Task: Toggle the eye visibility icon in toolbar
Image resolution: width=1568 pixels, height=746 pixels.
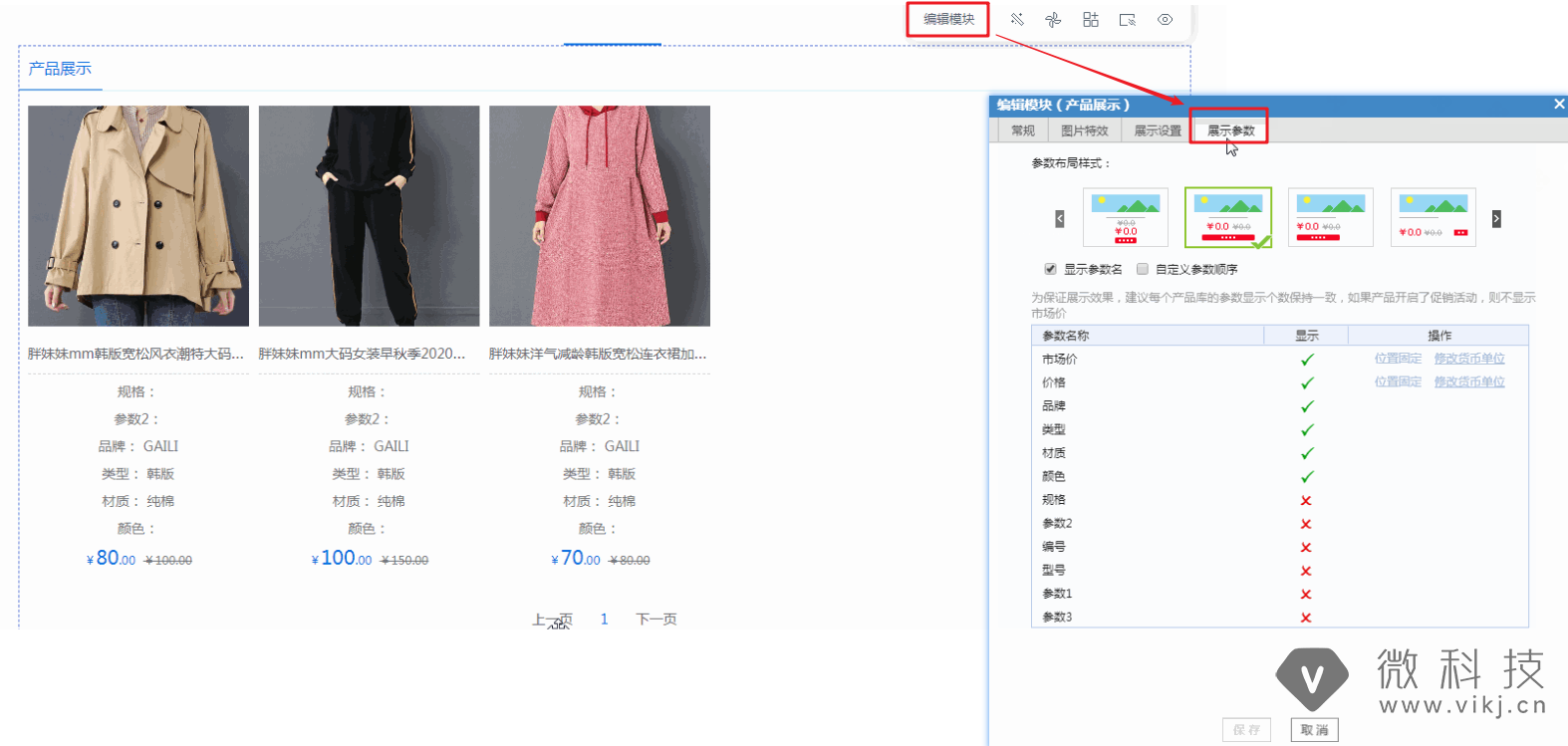Action: (x=1165, y=20)
